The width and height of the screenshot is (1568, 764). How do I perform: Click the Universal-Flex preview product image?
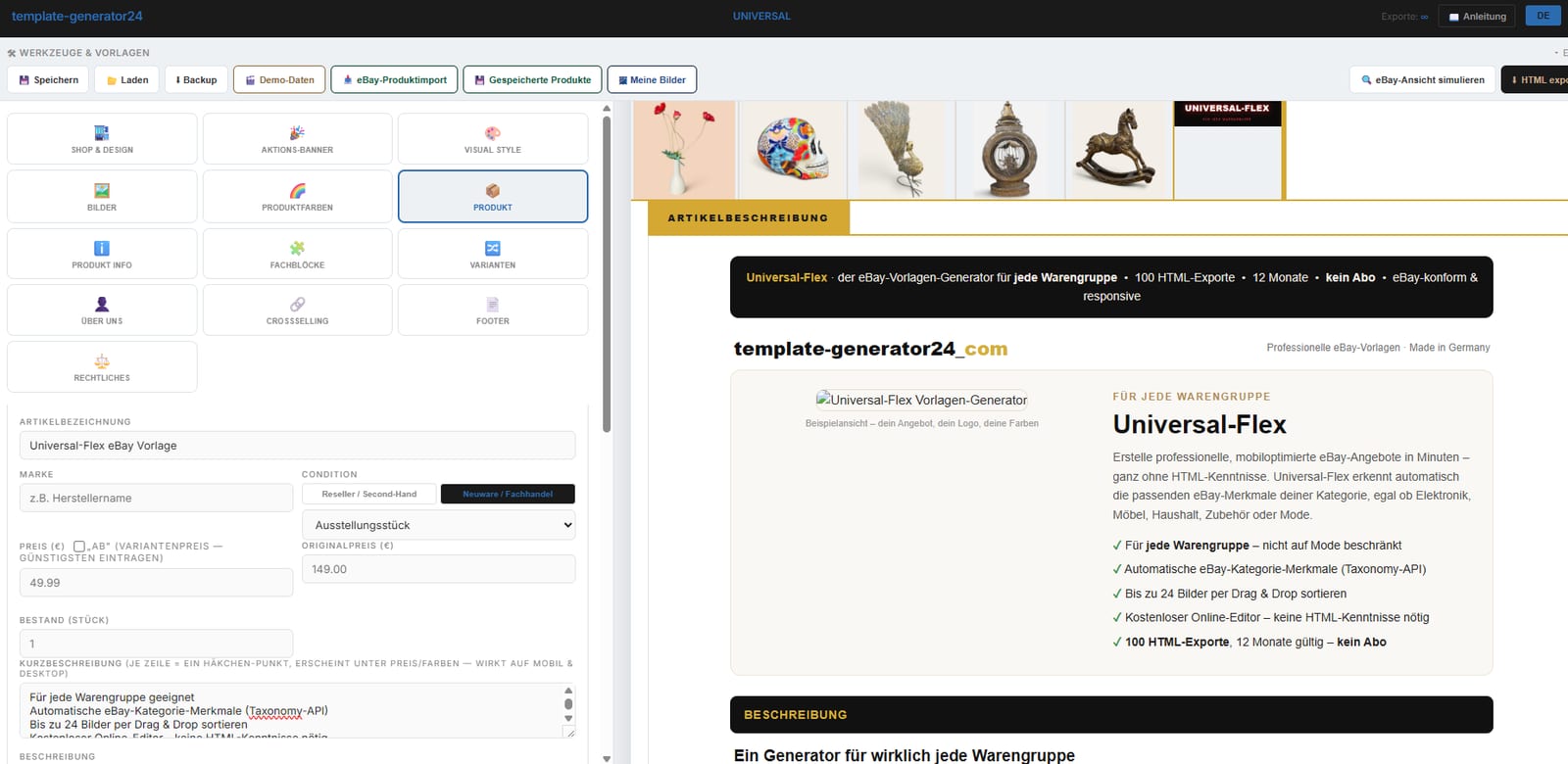pyautogui.click(x=921, y=400)
